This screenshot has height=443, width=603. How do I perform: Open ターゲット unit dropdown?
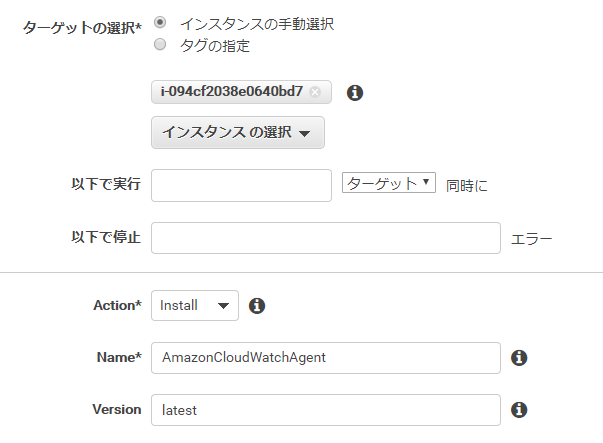[x=389, y=183]
